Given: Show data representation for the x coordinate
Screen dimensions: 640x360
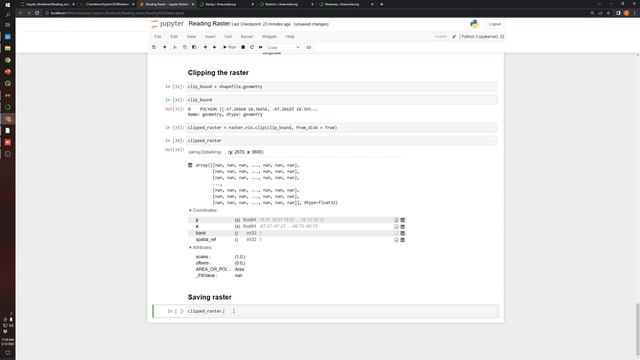Looking at the screenshot, I should (402, 227).
